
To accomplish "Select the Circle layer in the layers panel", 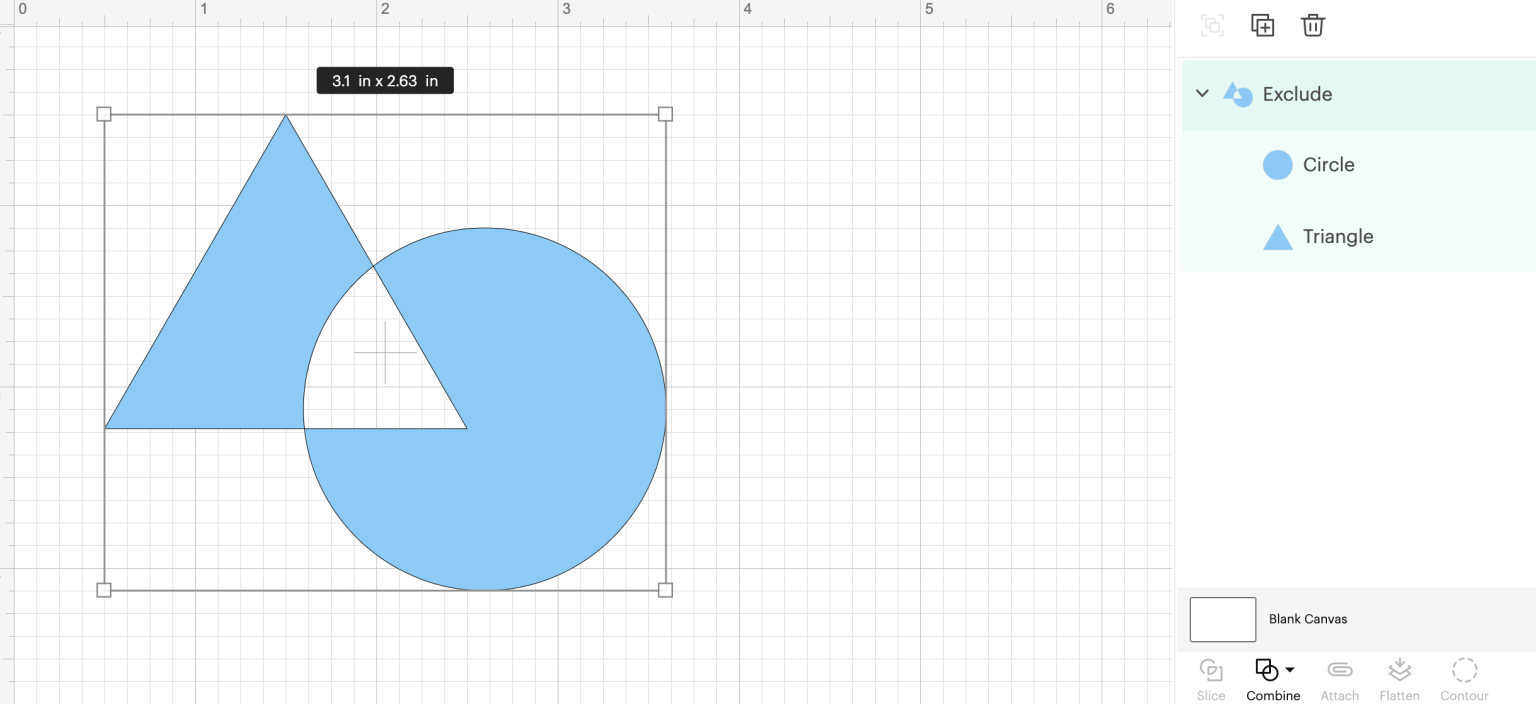I will click(x=1328, y=164).
